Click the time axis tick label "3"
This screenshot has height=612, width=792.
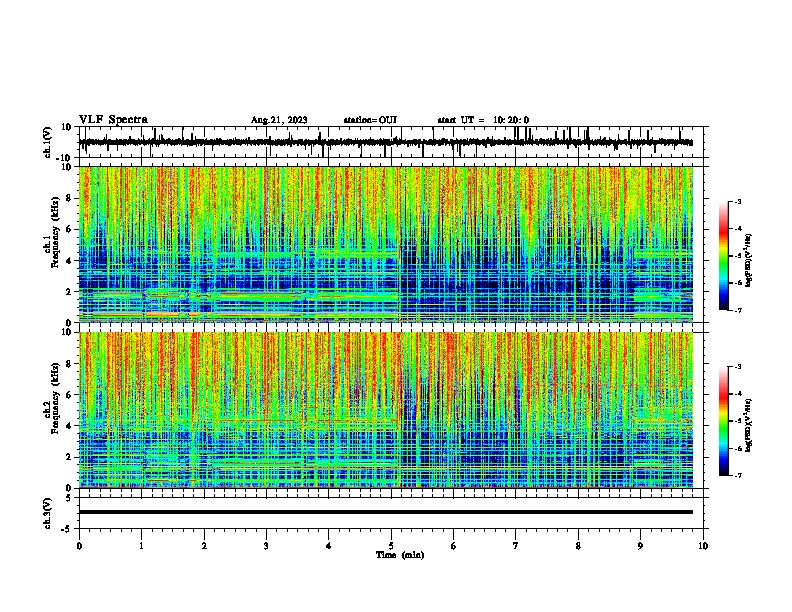pyautogui.click(x=266, y=546)
